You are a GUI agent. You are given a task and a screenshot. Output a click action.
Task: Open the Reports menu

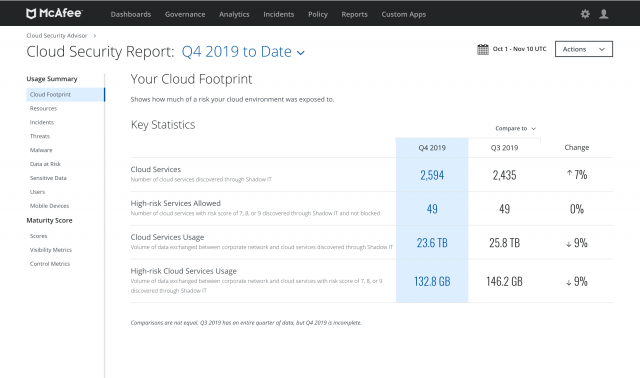(x=354, y=14)
